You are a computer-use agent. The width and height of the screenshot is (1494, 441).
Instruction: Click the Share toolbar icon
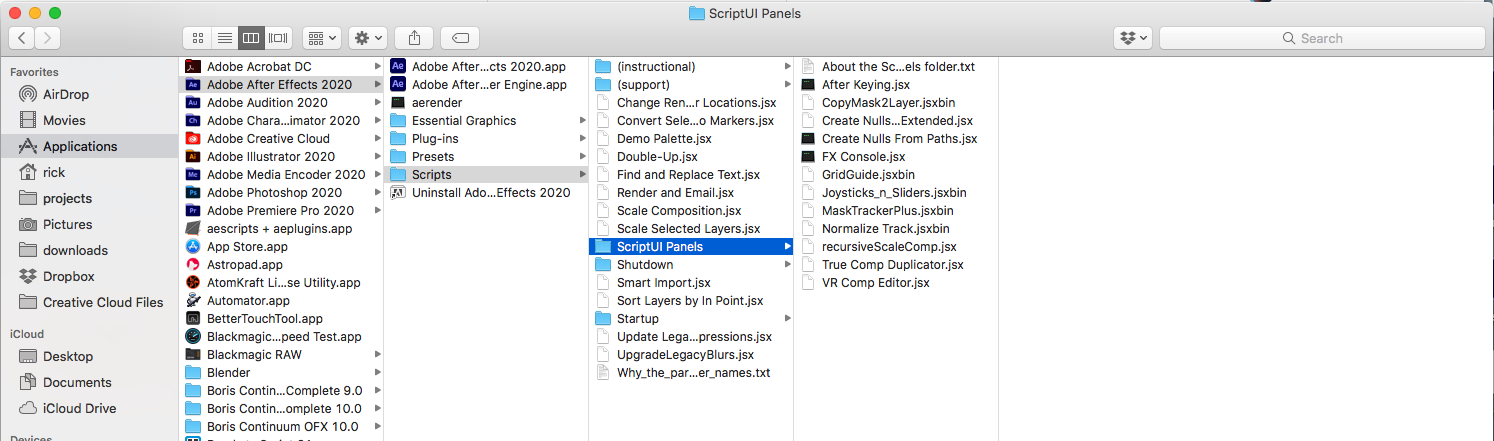pyautogui.click(x=414, y=38)
